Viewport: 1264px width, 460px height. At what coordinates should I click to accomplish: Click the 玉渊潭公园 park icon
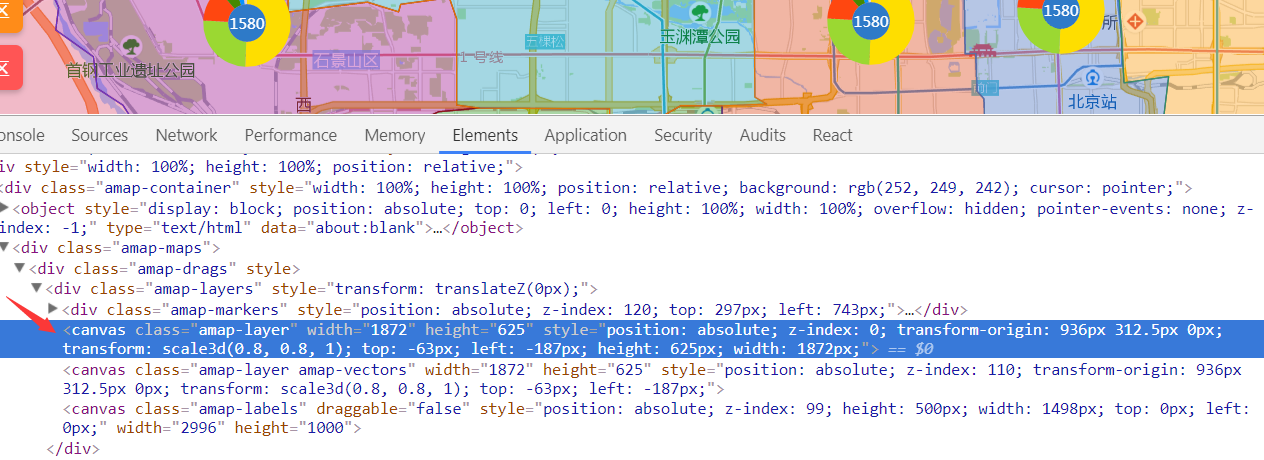pos(700,12)
